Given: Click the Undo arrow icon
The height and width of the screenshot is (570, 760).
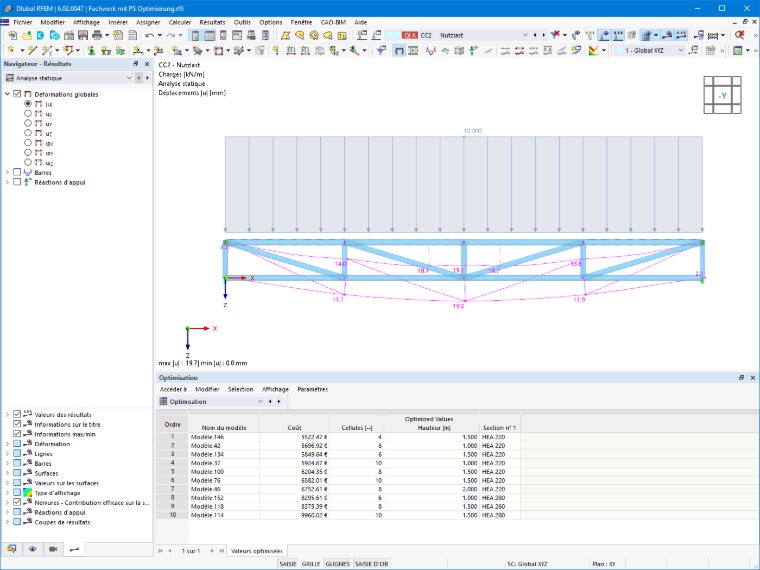Looking at the screenshot, I should [149, 35].
